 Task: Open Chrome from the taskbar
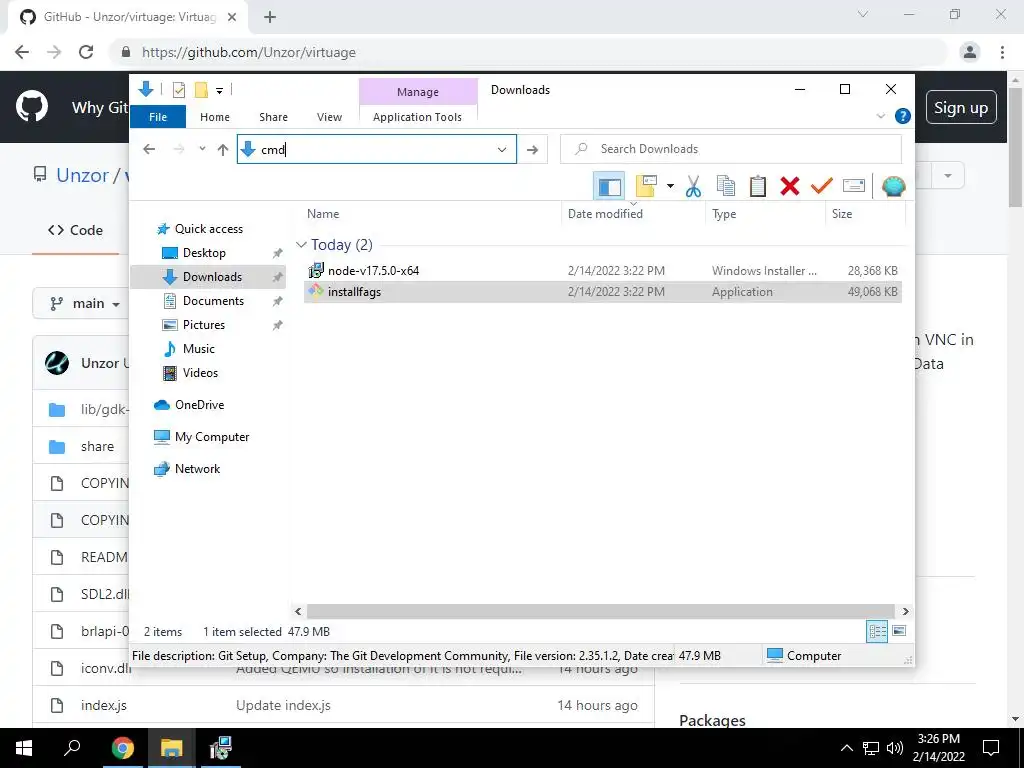point(122,748)
